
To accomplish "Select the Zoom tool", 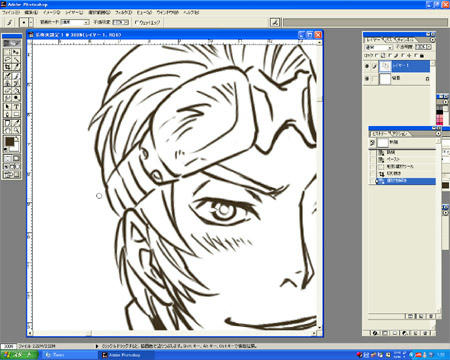I will pyautogui.click(x=16, y=130).
